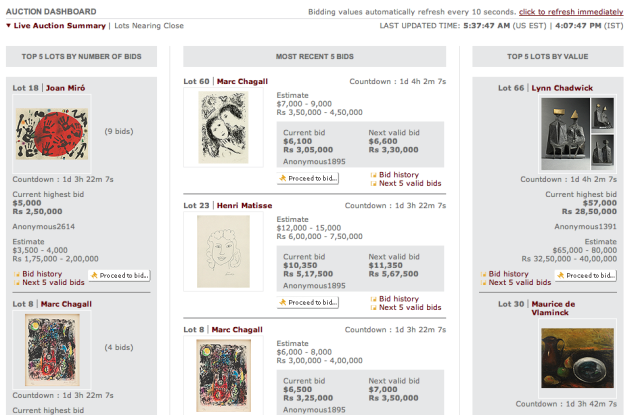The width and height of the screenshot is (640, 415).
Task: Click Next 5 valid bids icon for Lot 18
Action: click(x=16, y=283)
